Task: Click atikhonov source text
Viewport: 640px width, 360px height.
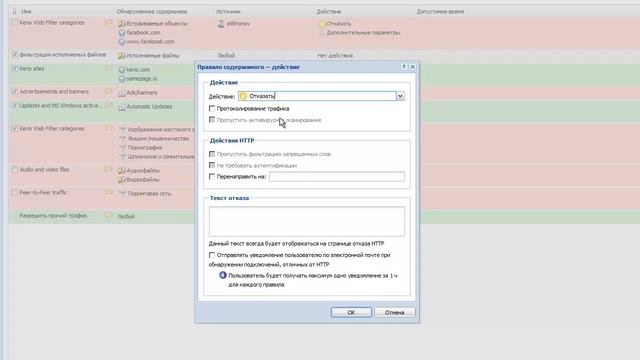Action: pyautogui.click(x=238, y=24)
